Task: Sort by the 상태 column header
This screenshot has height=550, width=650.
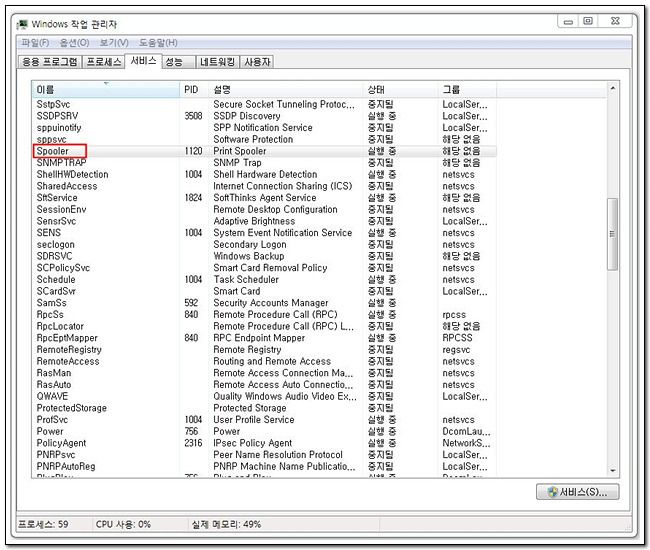Action: (x=400, y=90)
